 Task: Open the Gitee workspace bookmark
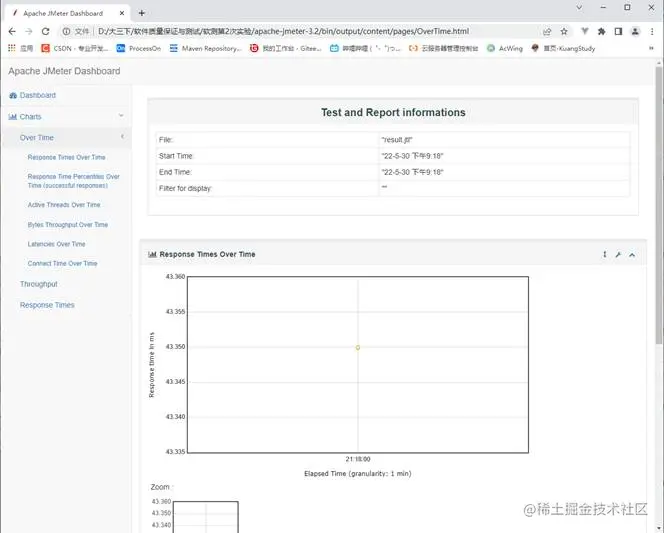pos(285,48)
